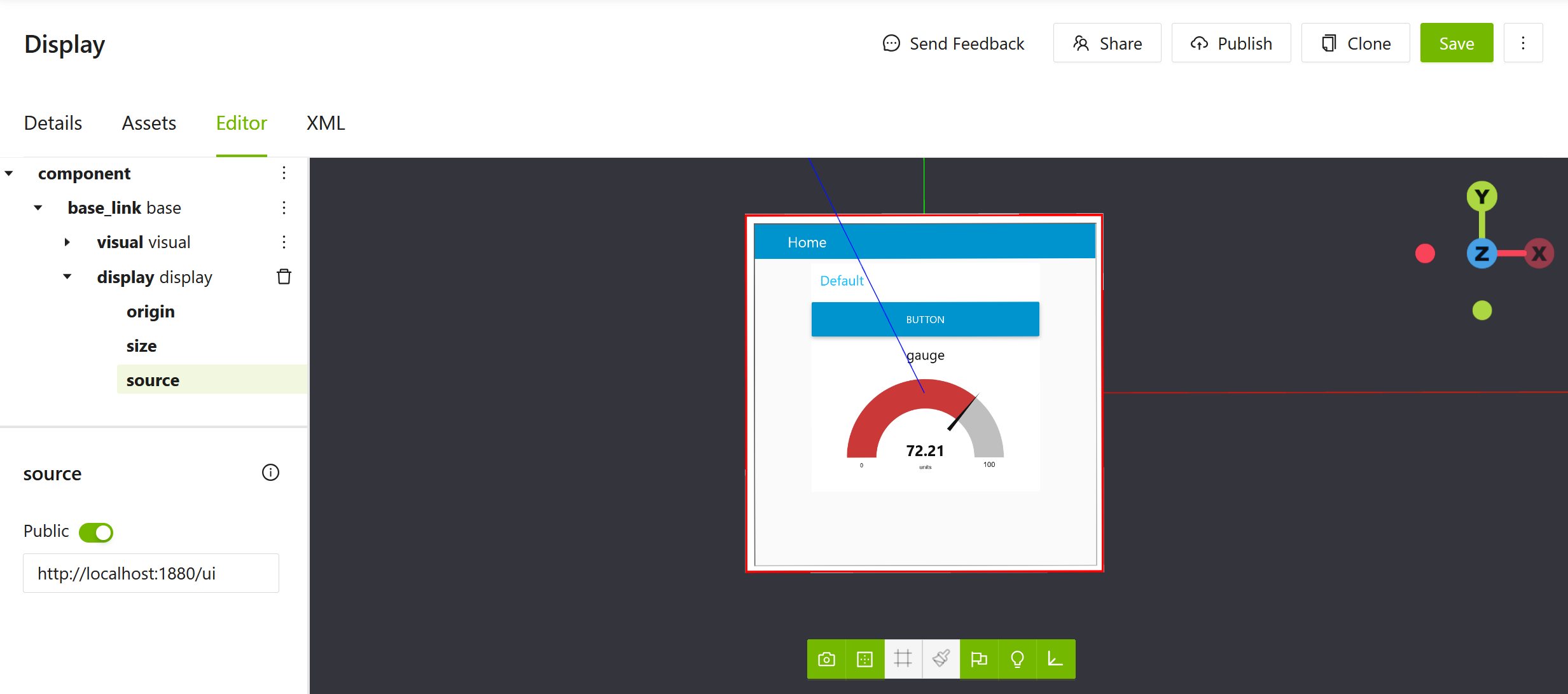Open the Assets tab
The image size is (1568, 694).
149,123
